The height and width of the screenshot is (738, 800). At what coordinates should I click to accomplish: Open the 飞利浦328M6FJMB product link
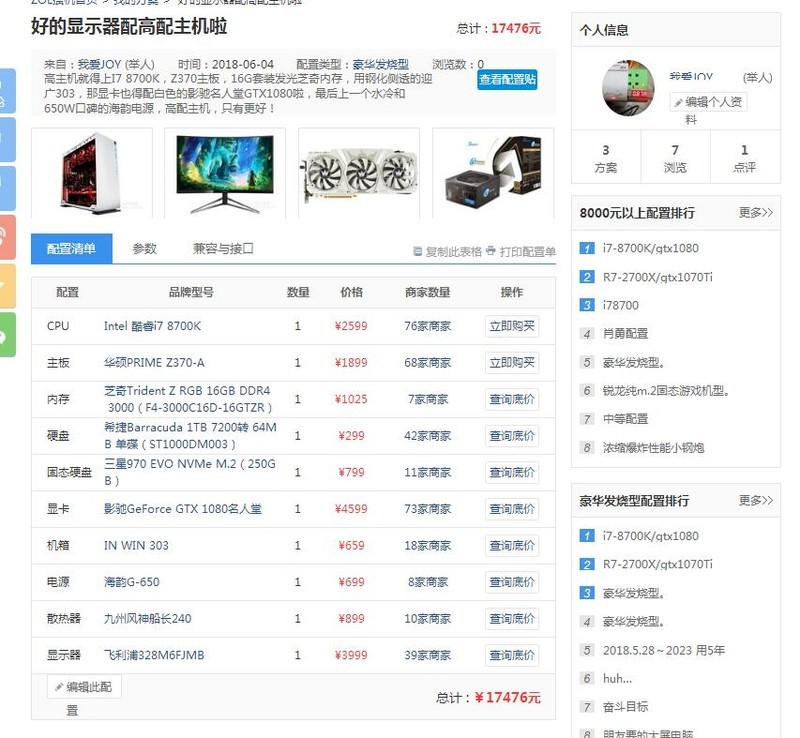[x=154, y=655]
